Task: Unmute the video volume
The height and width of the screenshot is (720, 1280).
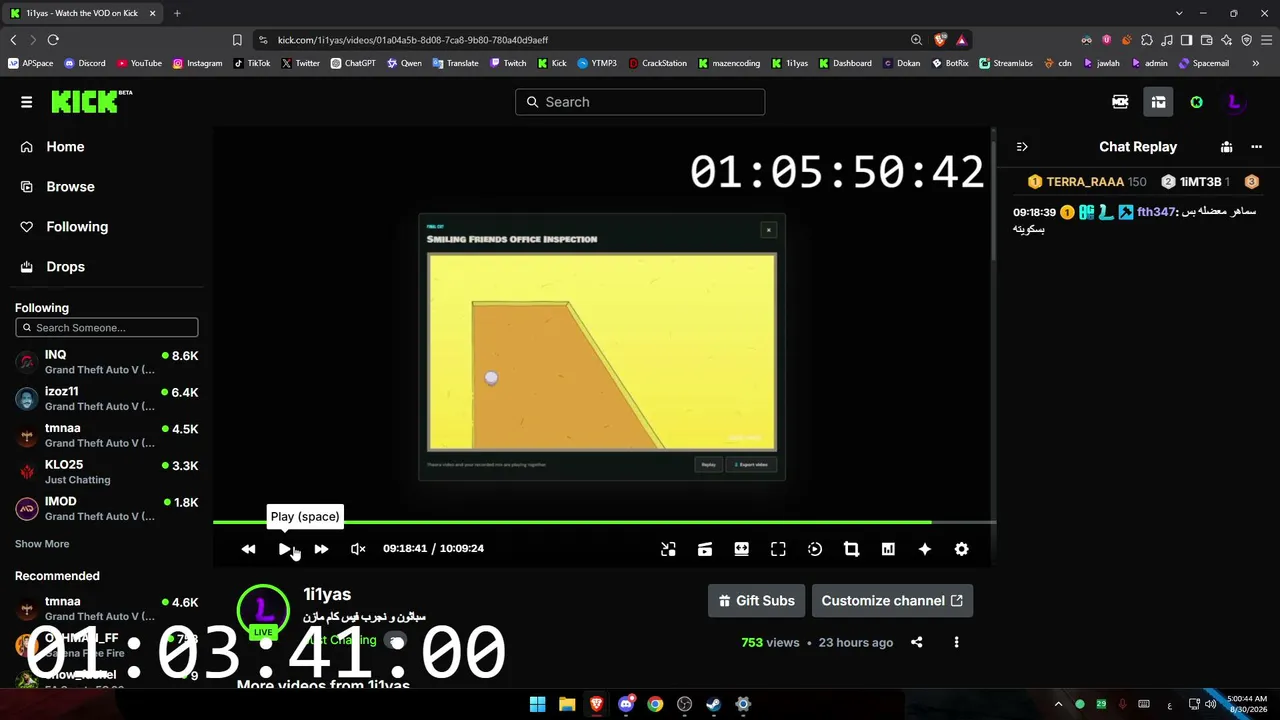Action: click(x=358, y=549)
